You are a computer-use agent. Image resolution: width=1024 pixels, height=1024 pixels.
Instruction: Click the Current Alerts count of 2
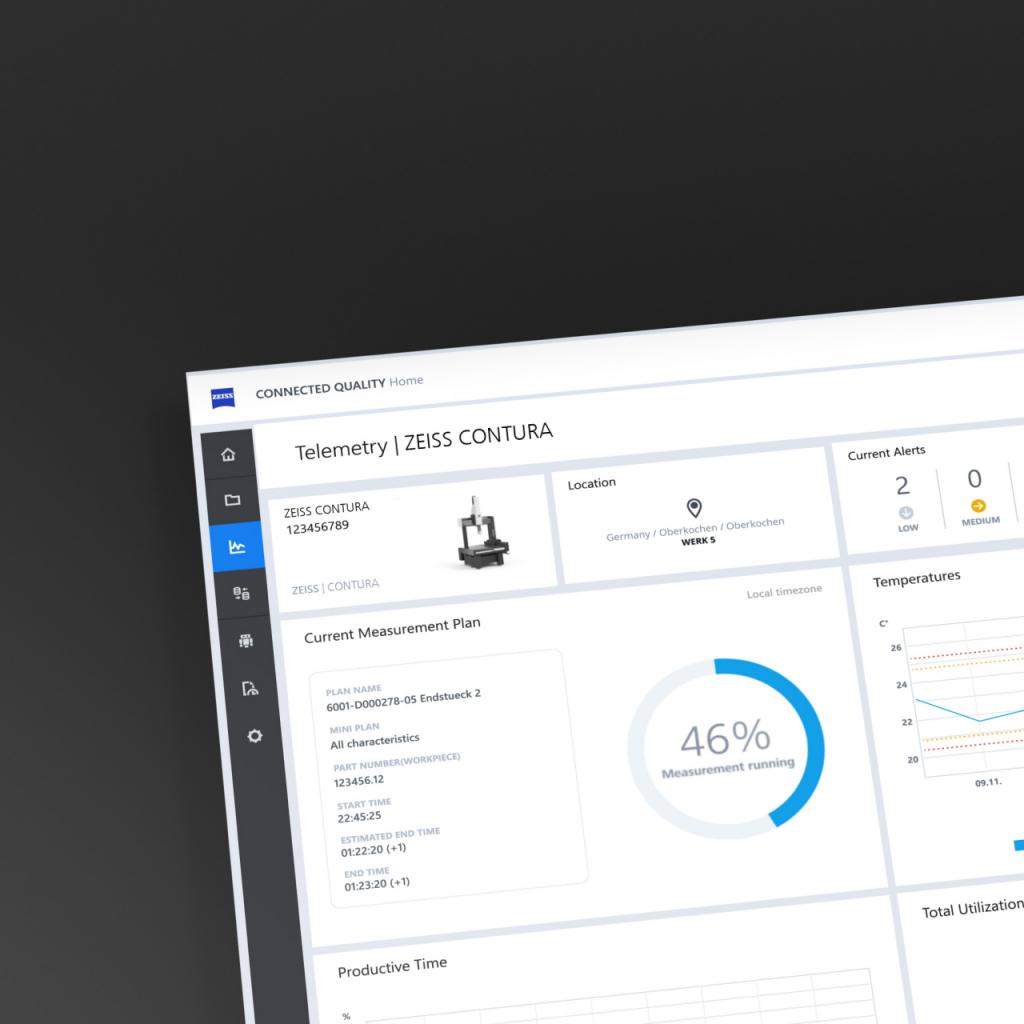coord(903,485)
